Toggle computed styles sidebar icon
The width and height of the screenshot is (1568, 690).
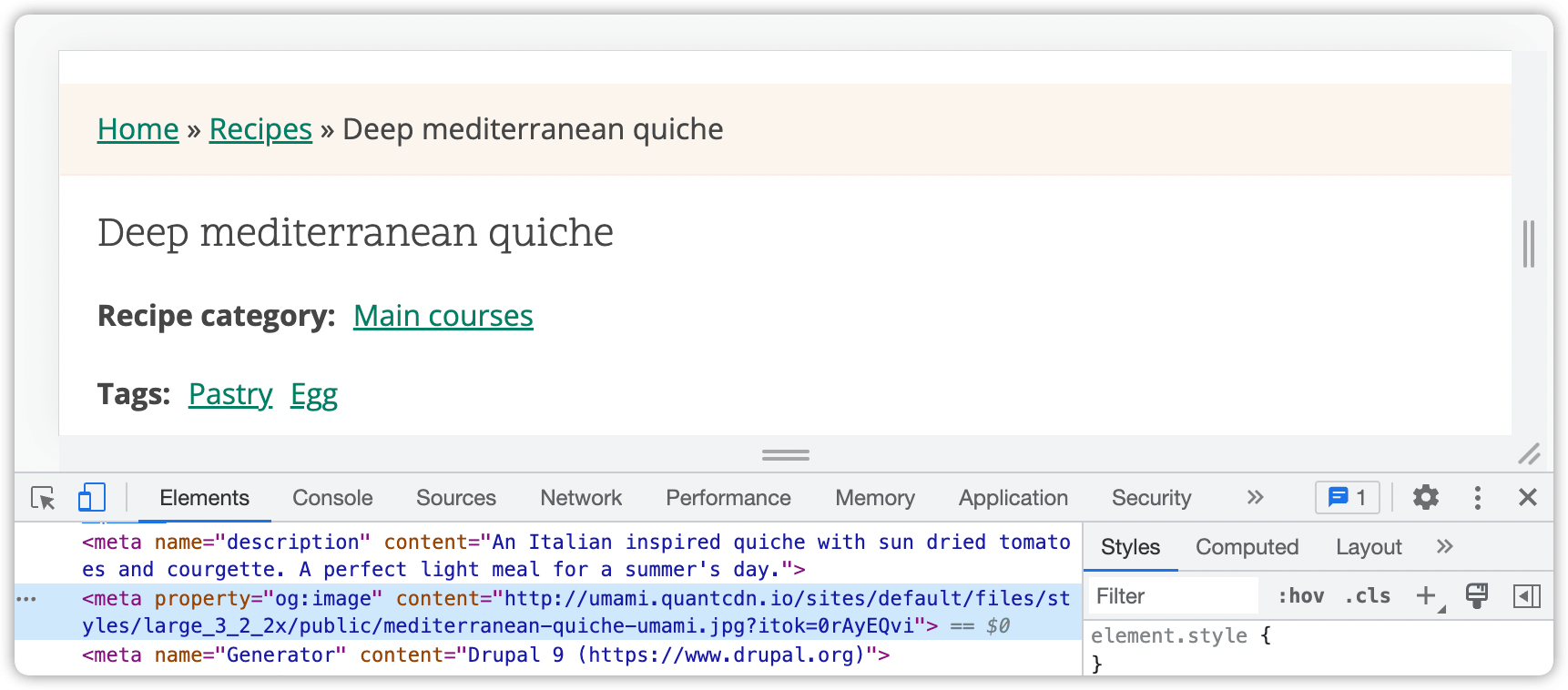[x=1526, y=595]
